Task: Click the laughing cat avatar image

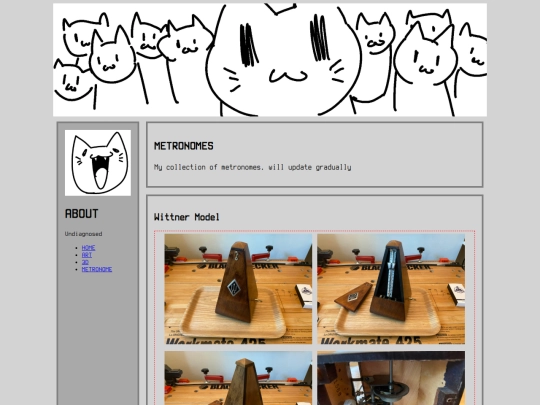Action: click(98, 163)
